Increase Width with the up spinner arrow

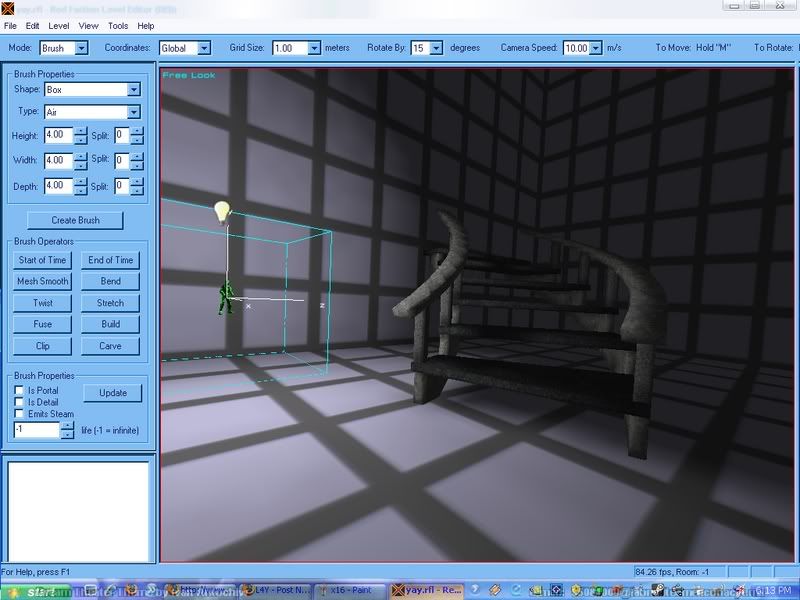81,157
